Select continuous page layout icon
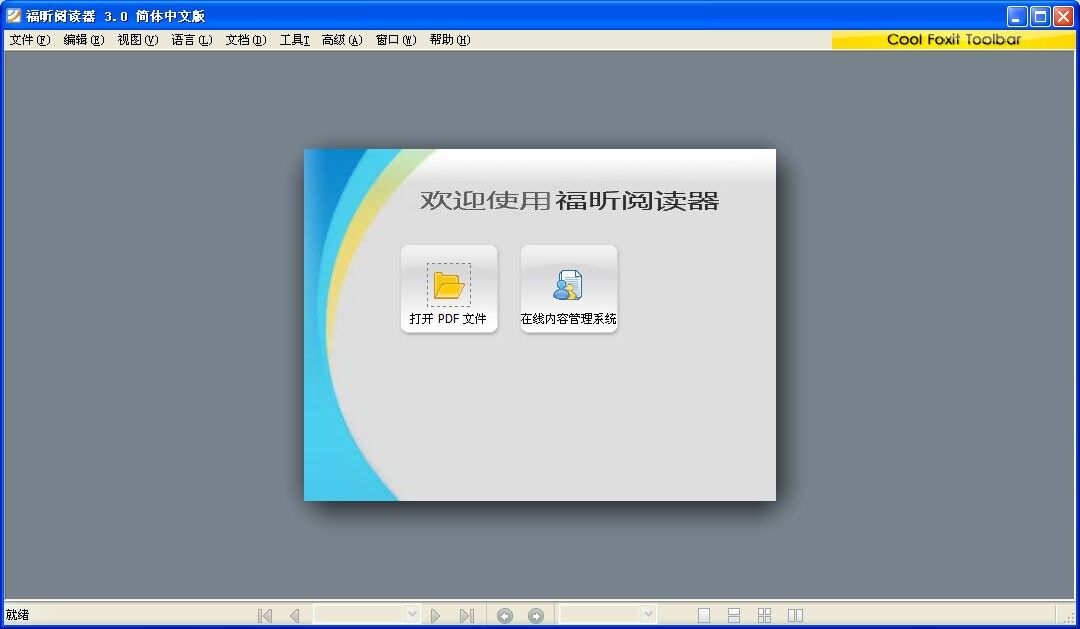 [734, 615]
